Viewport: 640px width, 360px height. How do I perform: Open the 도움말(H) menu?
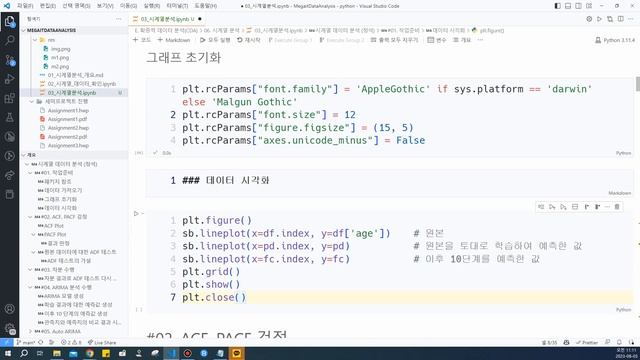(205, 6)
